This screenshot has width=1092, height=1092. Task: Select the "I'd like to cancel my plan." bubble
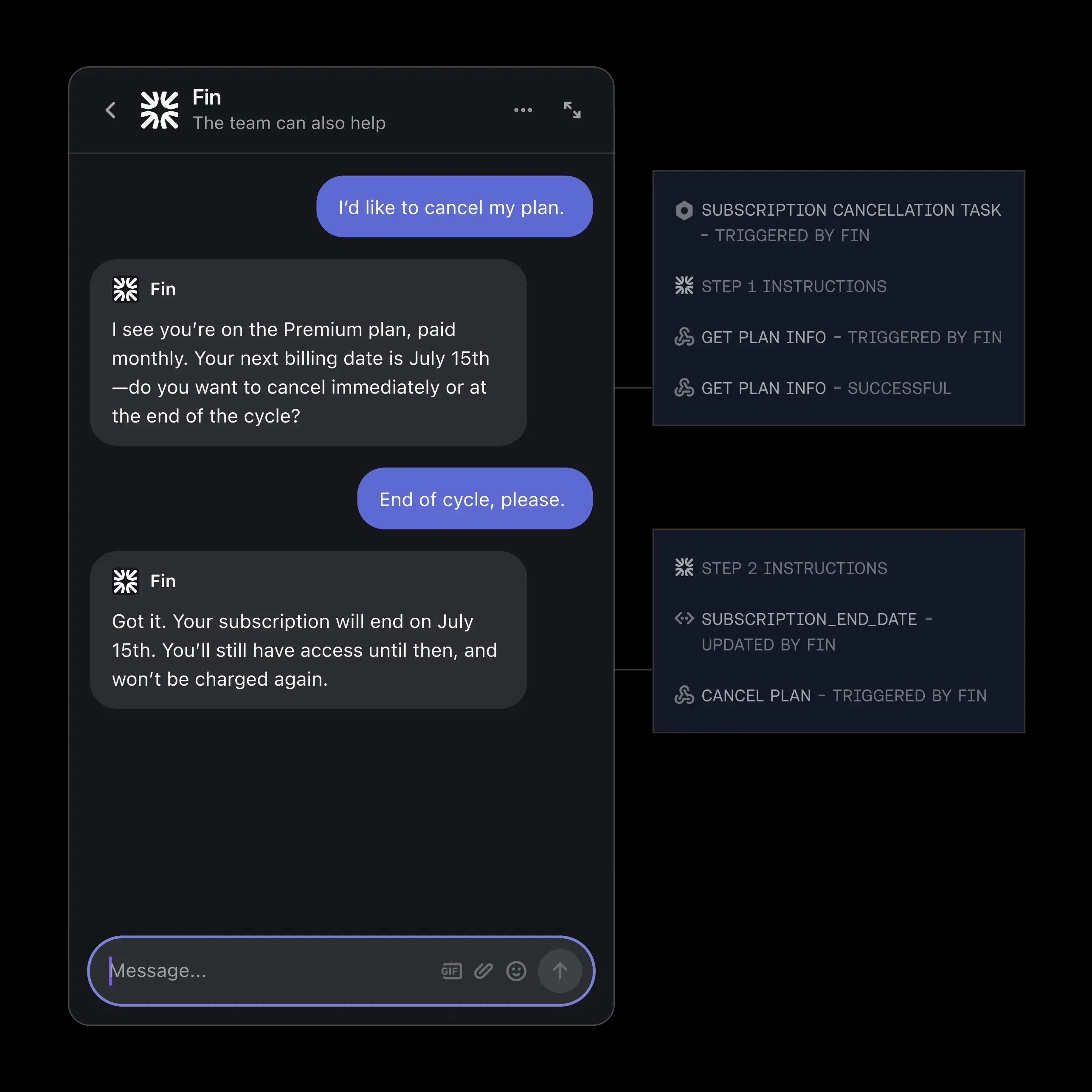(x=454, y=206)
